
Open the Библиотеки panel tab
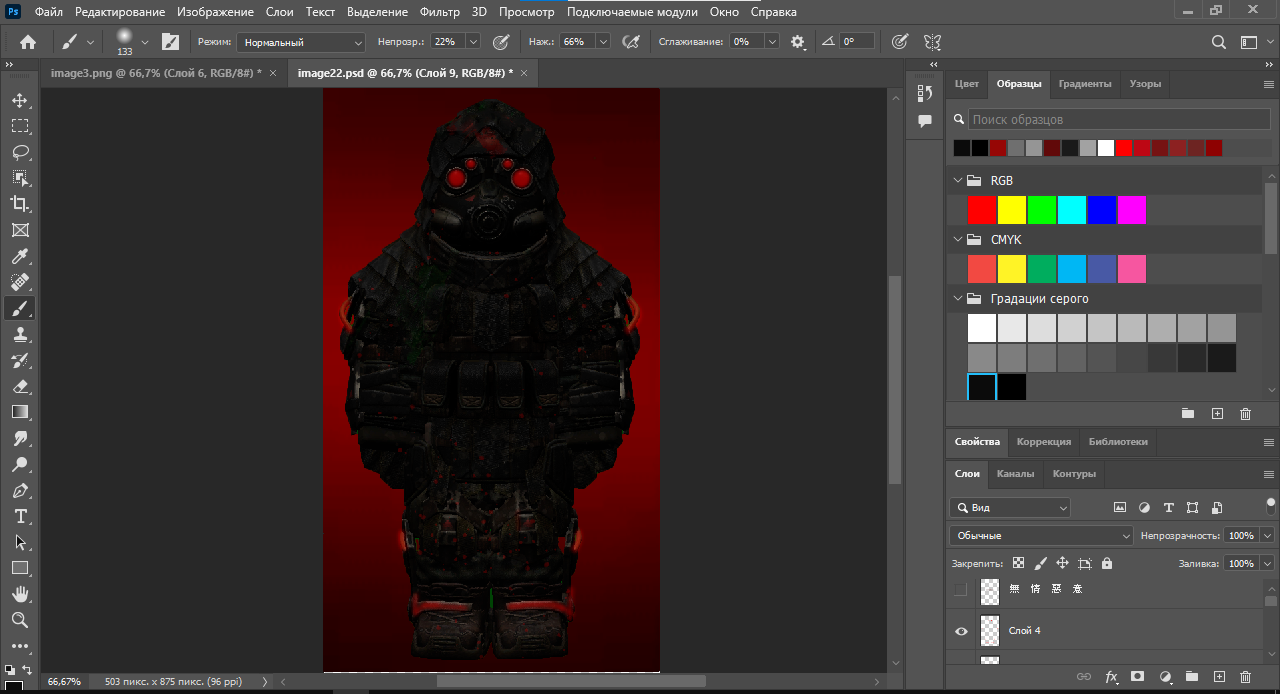1118,441
